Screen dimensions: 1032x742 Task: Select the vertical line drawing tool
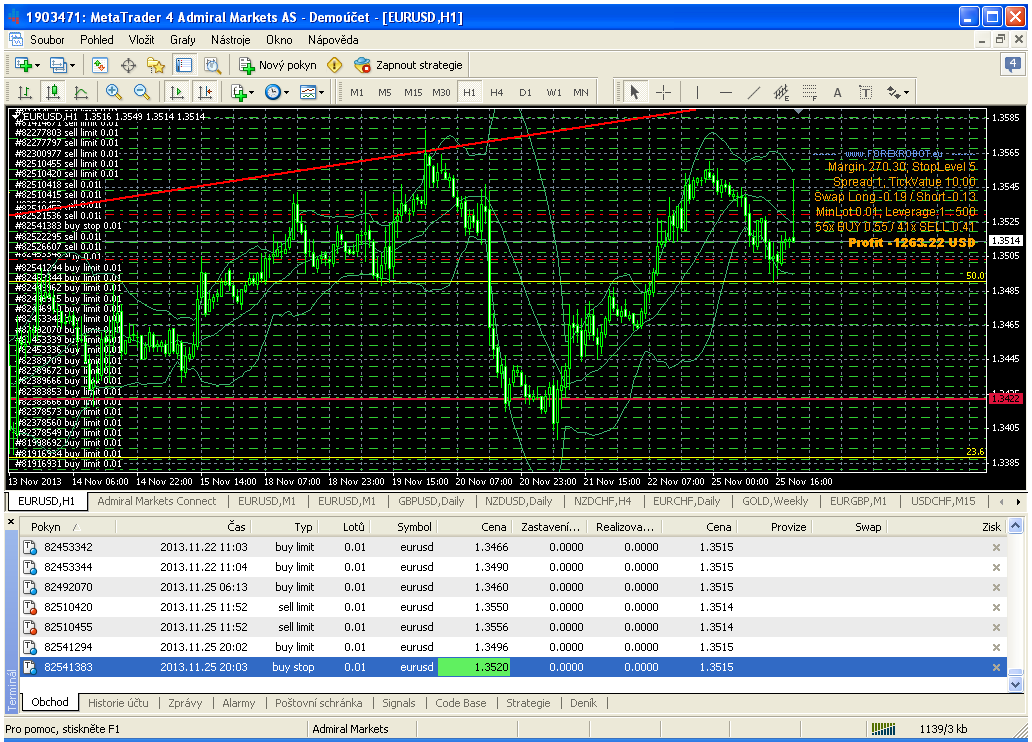pyautogui.click(x=697, y=93)
